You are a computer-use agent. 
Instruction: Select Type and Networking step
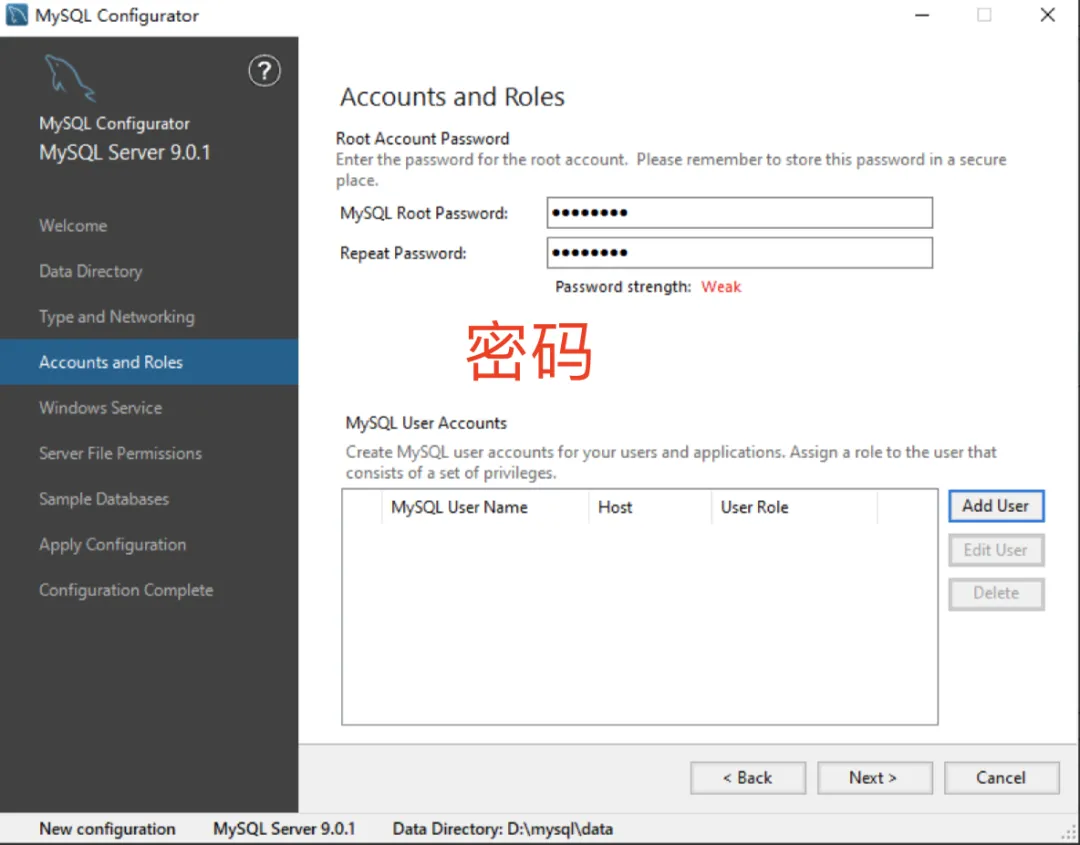[x=117, y=317]
